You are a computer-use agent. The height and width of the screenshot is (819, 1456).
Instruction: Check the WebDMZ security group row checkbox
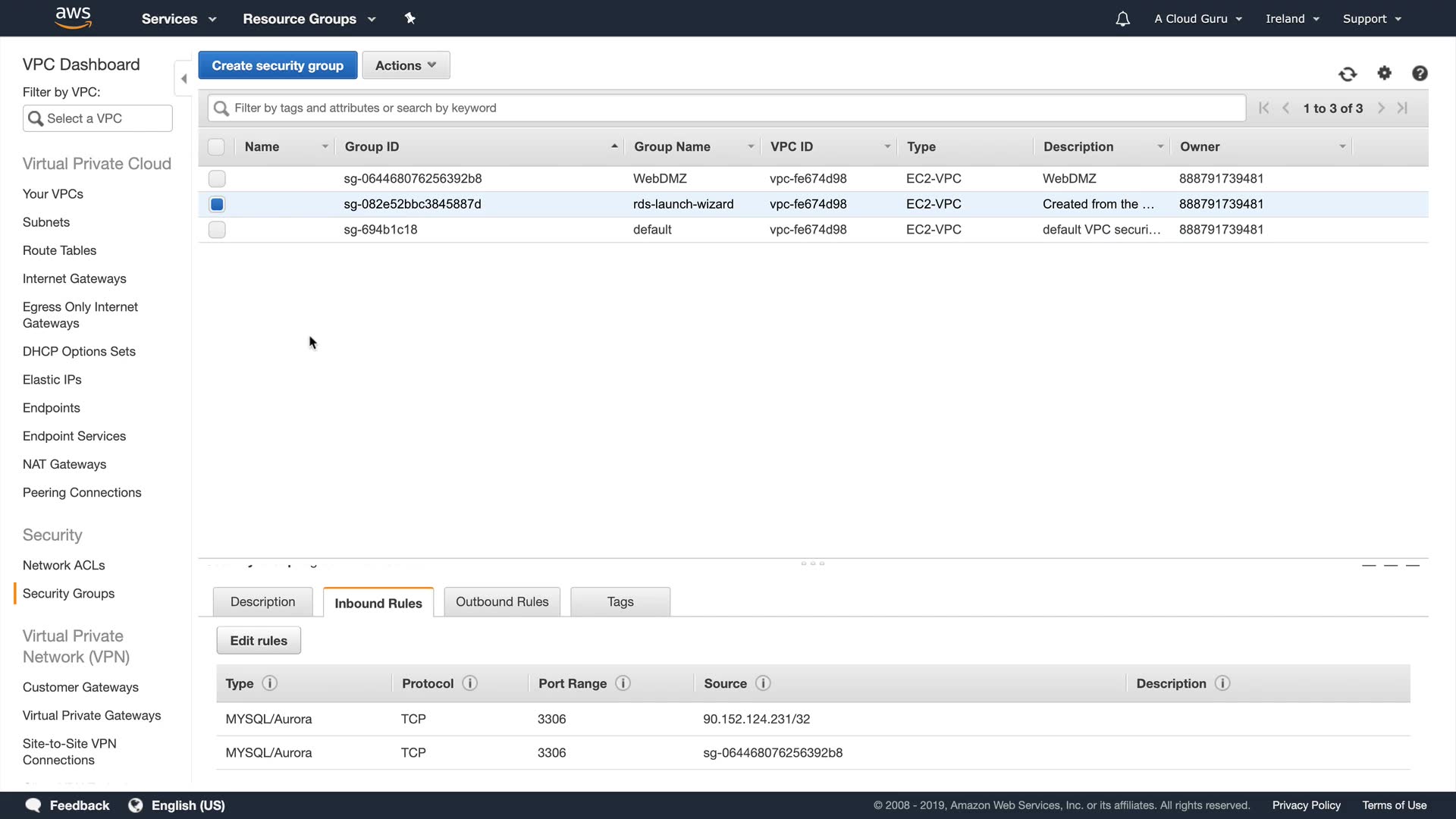[x=217, y=179]
